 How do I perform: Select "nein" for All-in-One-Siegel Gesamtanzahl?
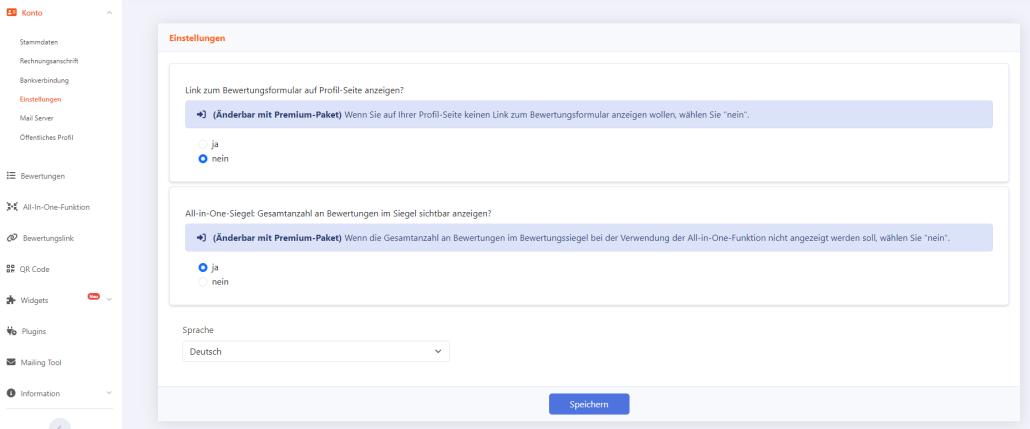[x=203, y=282]
